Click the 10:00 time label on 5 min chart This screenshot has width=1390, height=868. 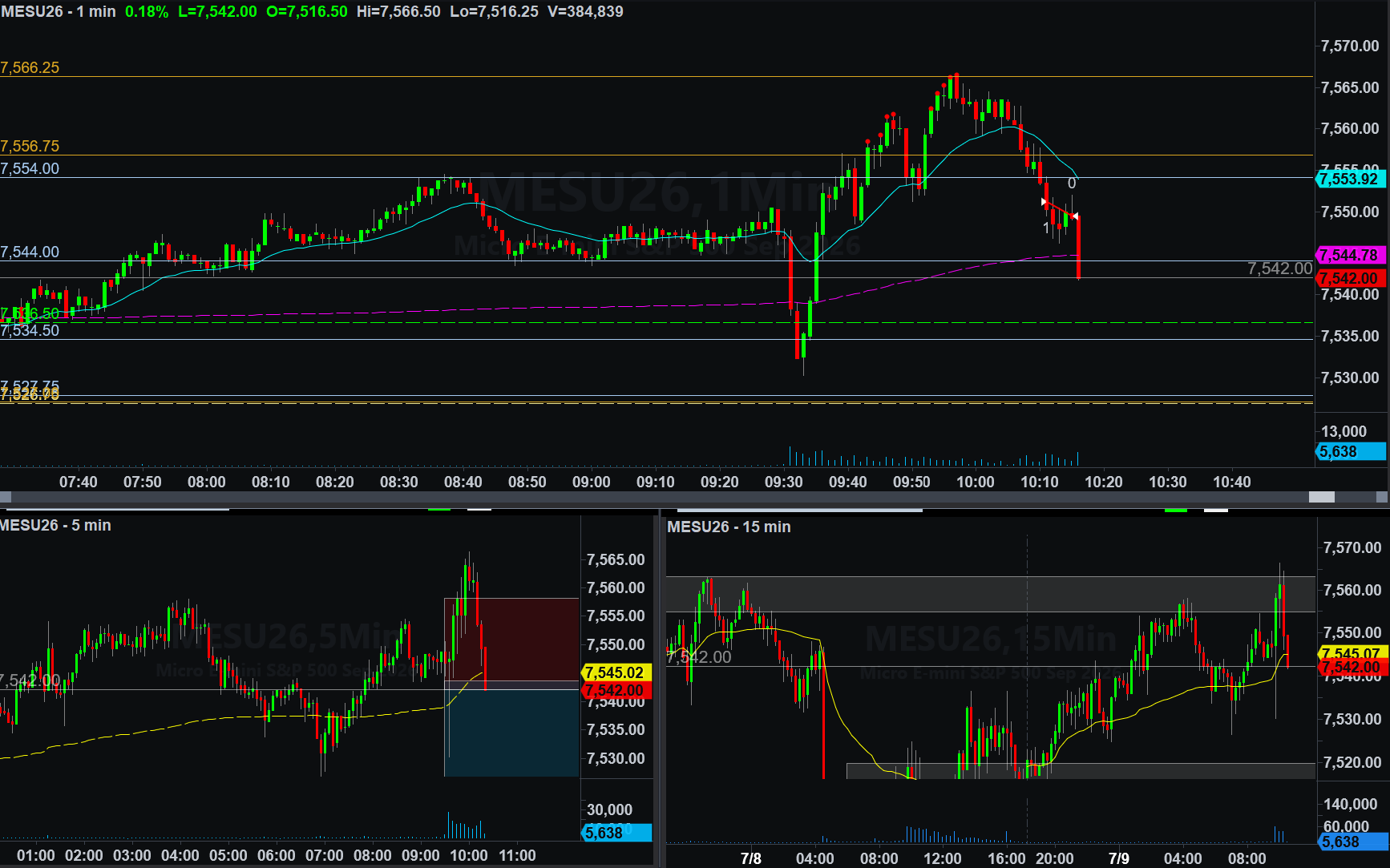pos(469,855)
